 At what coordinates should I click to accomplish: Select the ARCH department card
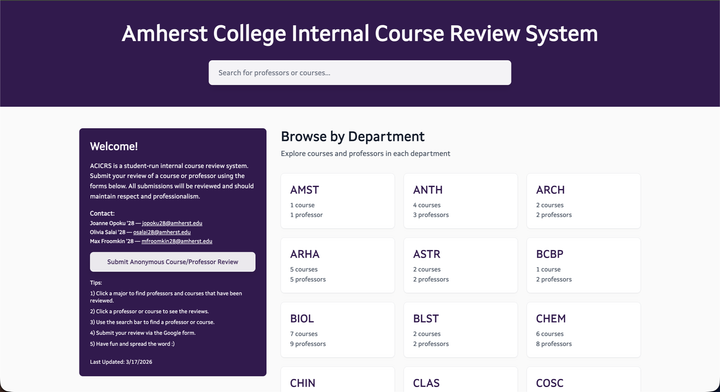[584, 201]
